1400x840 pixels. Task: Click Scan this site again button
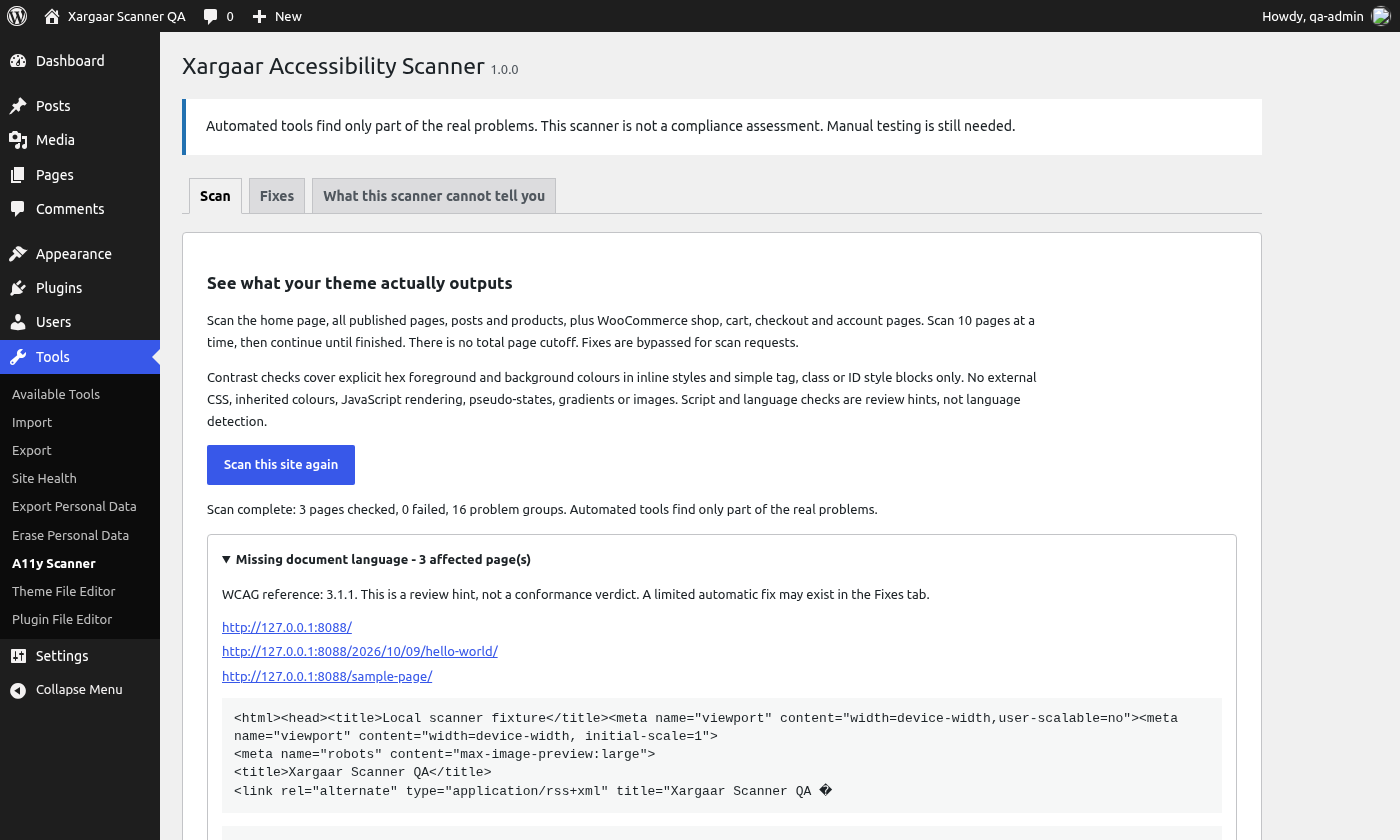[x=281, y=465]
